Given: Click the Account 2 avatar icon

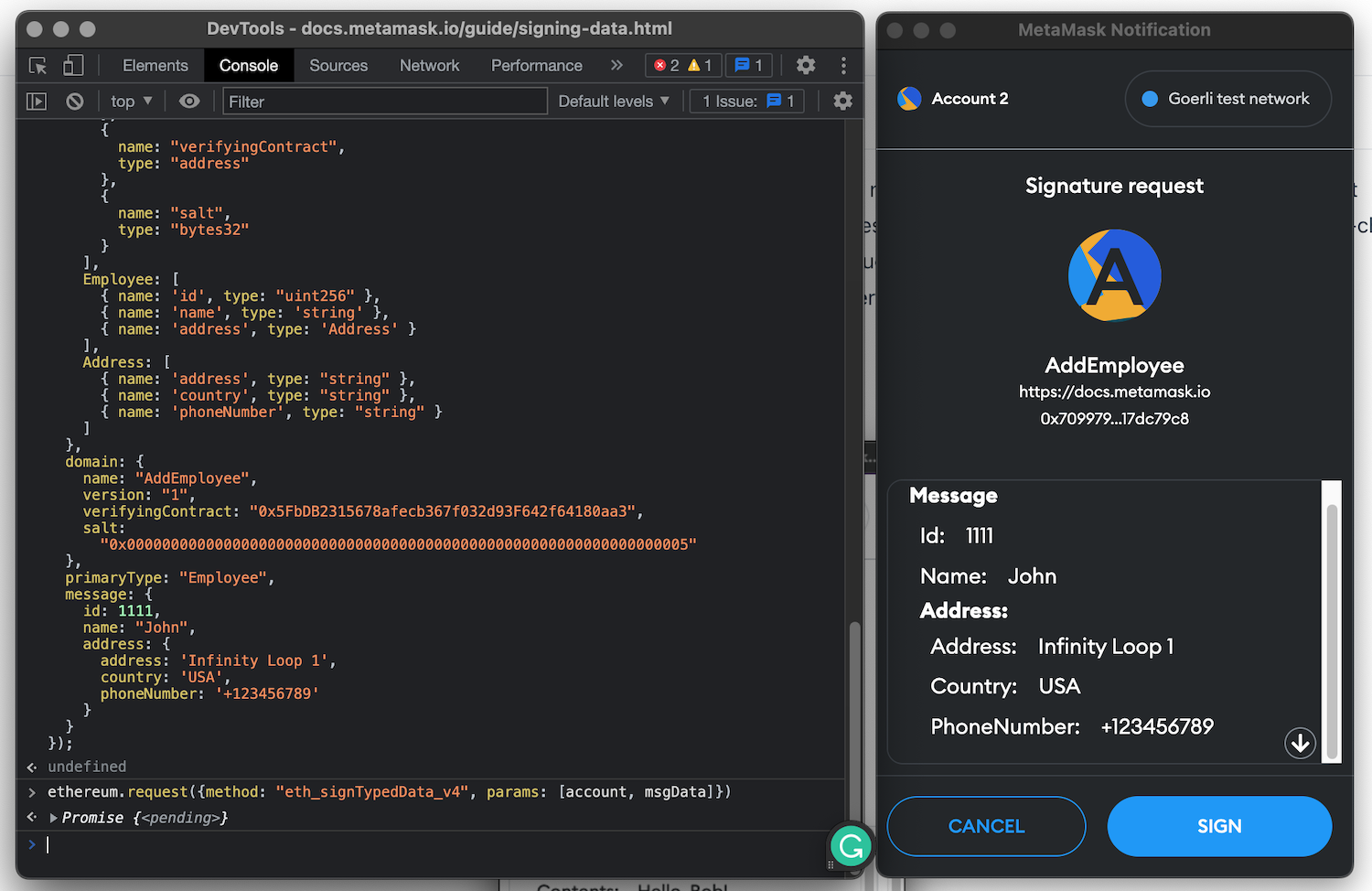Looking at the screenshot, I should tap(909, 99).
